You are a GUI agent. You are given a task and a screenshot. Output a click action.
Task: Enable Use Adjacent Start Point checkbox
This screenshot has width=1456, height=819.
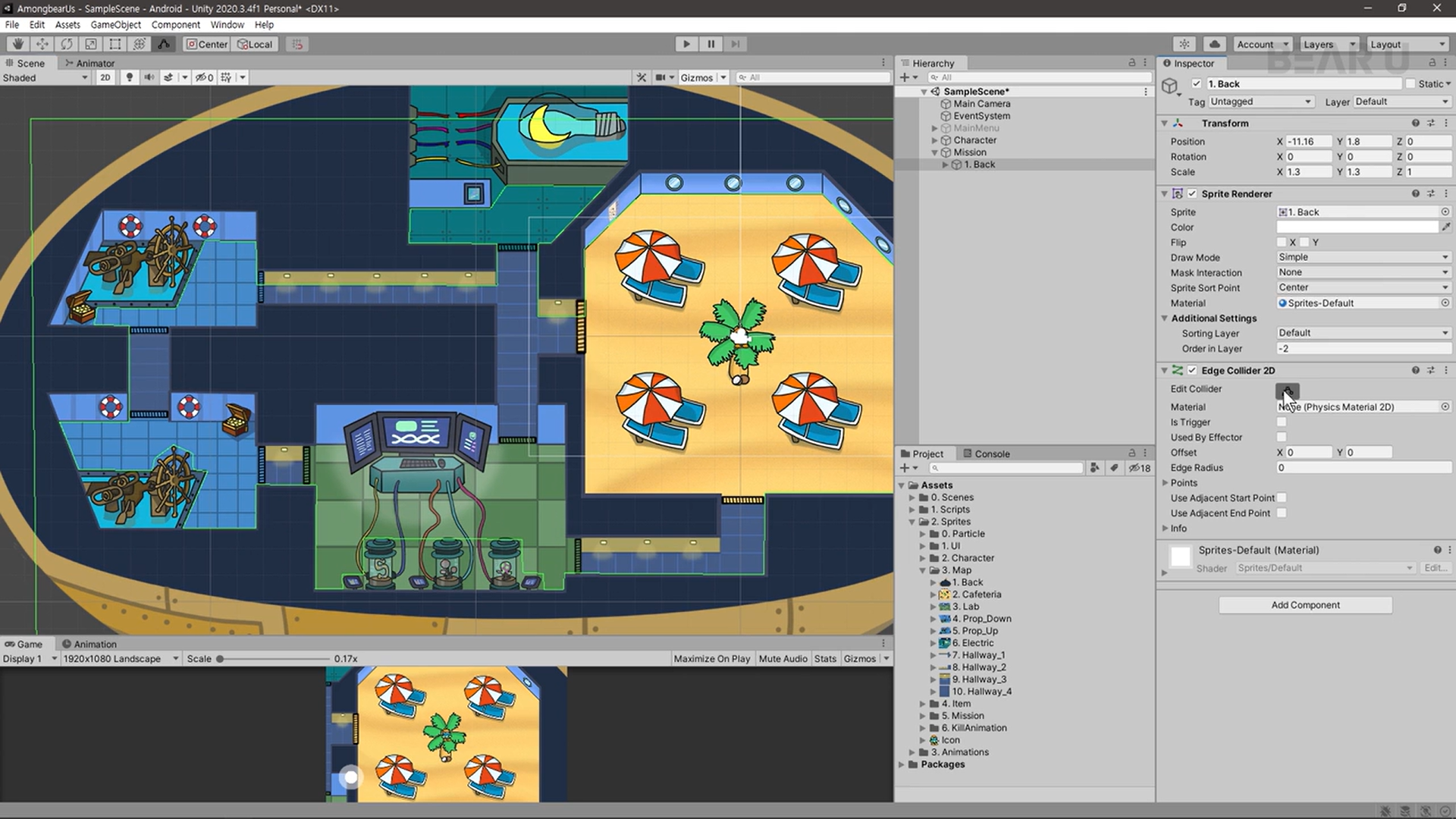coord(1282,498)
